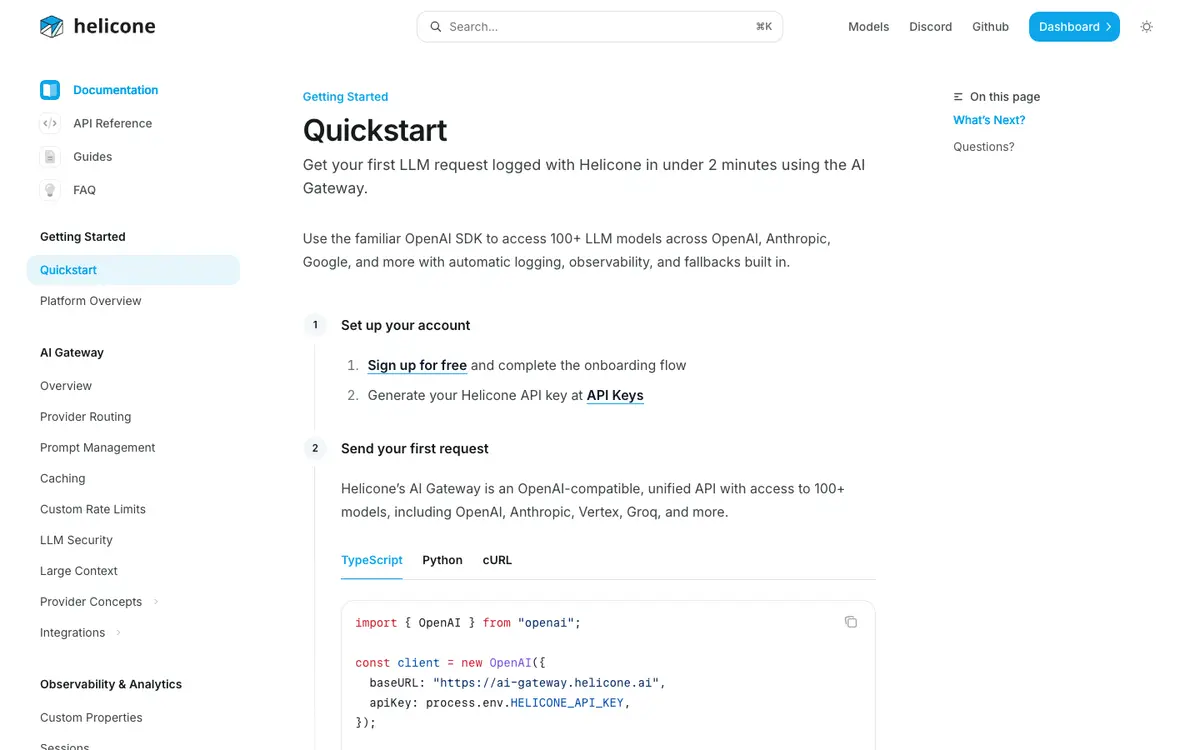The image size is (1200, 750).
Task: Open LLM Security page
Action: click(76, 540)
